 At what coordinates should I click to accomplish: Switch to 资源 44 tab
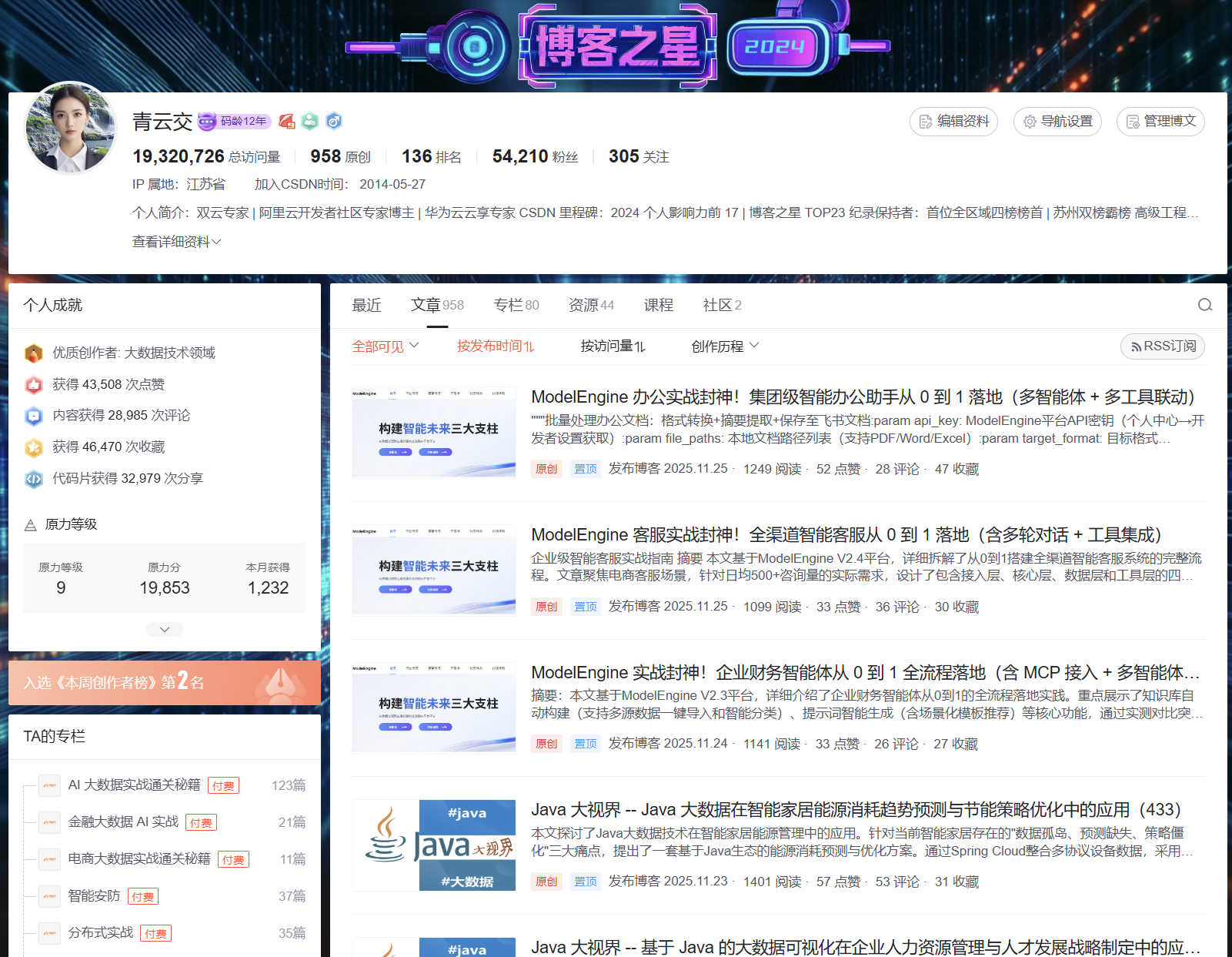click(591, 306)
